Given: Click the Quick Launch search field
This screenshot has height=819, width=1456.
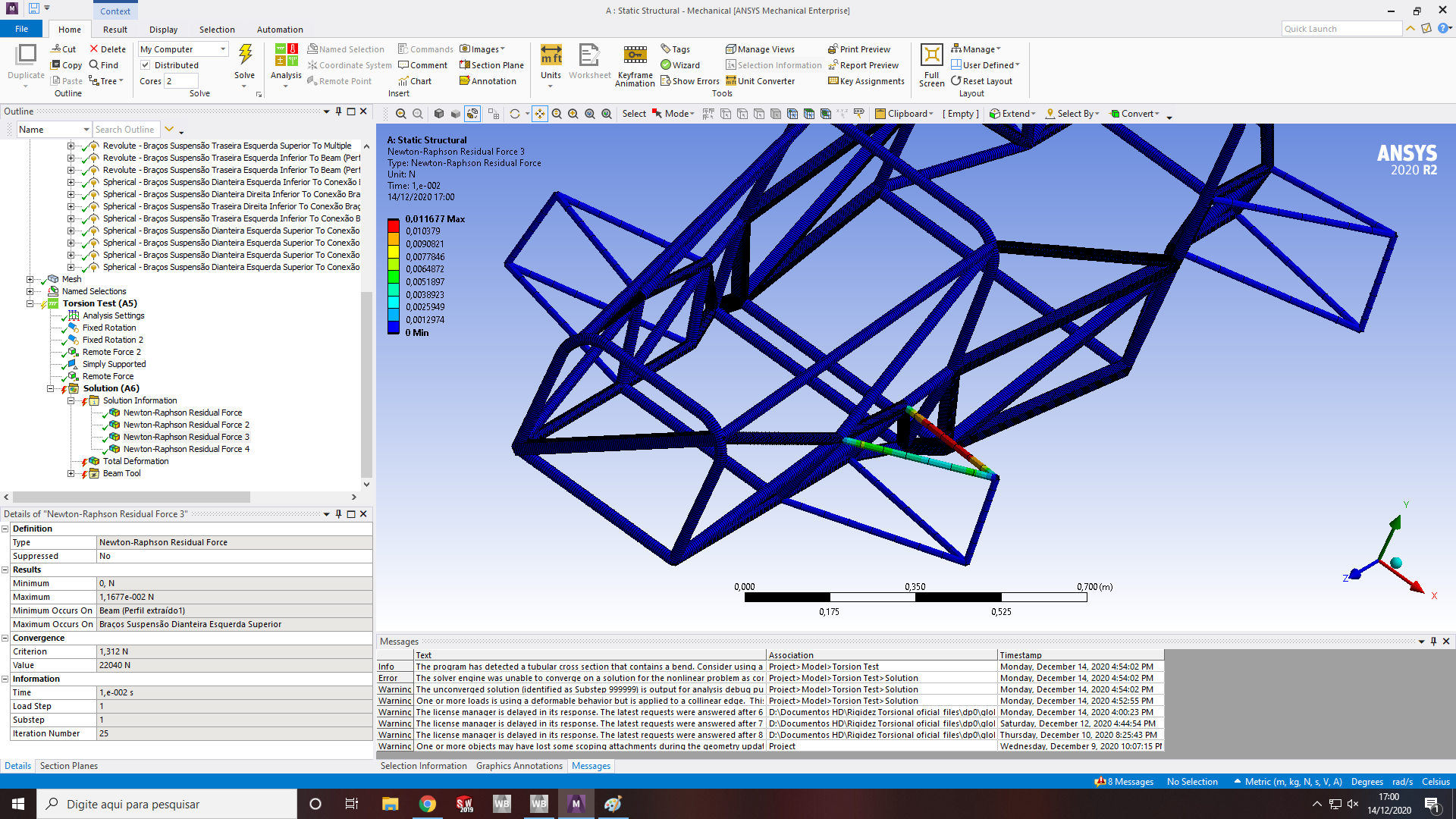Looking at the screenshot, I should [1341, 29].
